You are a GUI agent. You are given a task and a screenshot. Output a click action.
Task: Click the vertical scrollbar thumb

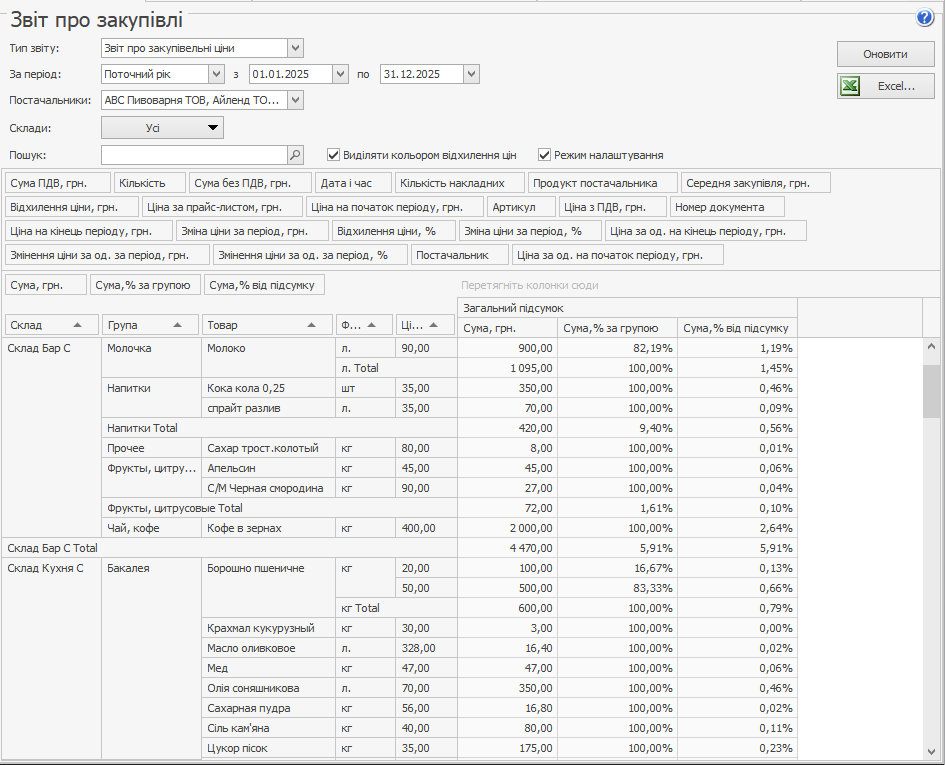coord(931,390)
